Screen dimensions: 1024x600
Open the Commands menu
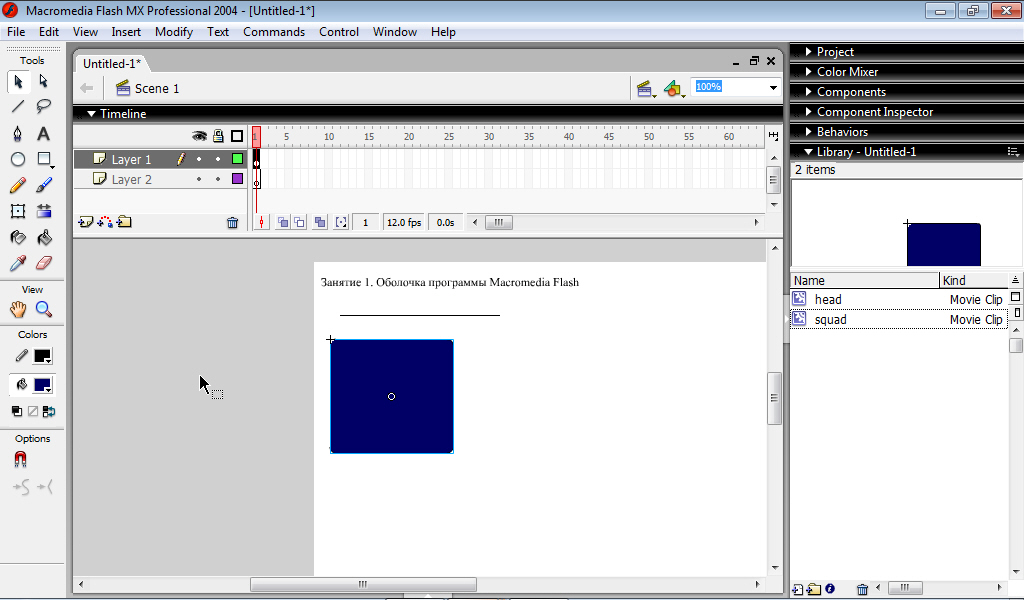(x=274, y=32)
